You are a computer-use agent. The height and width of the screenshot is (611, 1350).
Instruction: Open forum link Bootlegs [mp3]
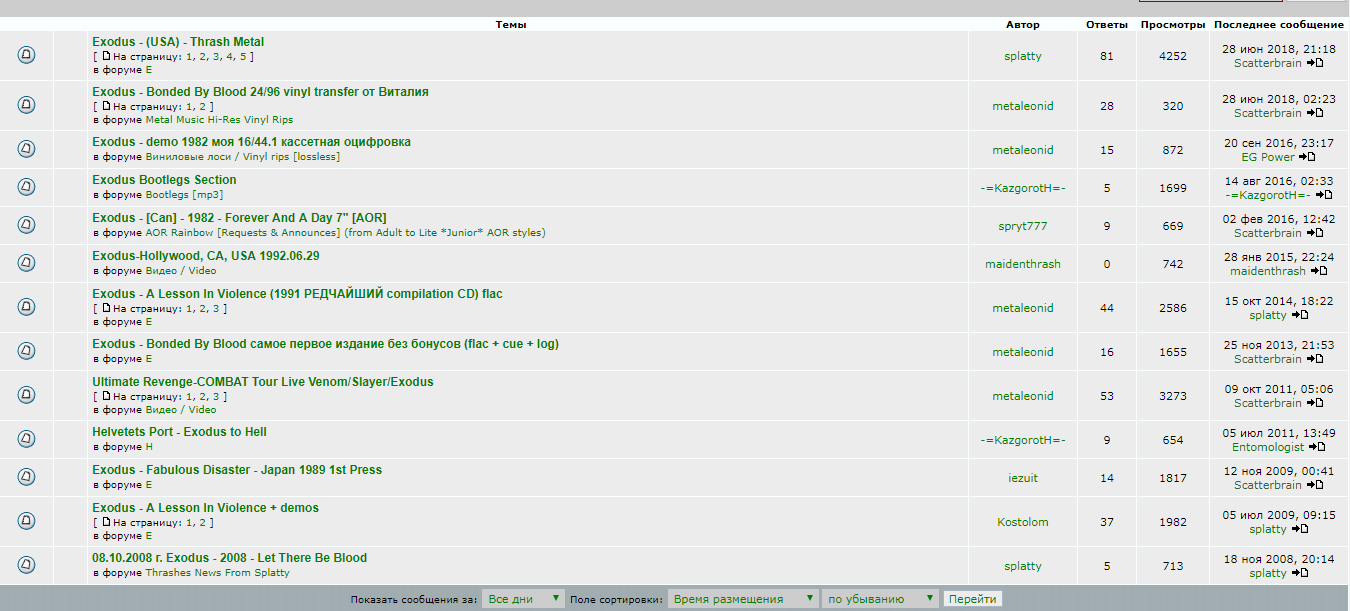(x=184, y=195)
